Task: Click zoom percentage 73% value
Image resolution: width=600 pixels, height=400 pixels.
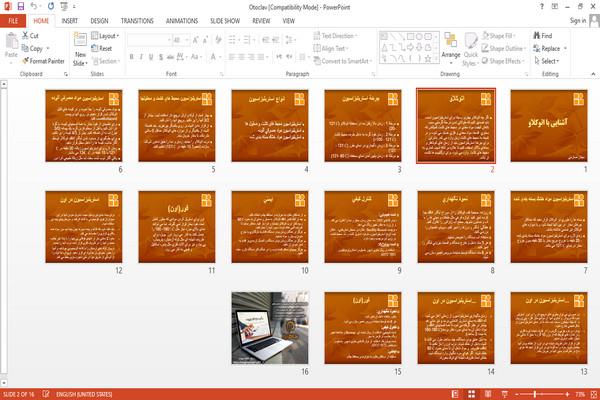Action: 580,394
